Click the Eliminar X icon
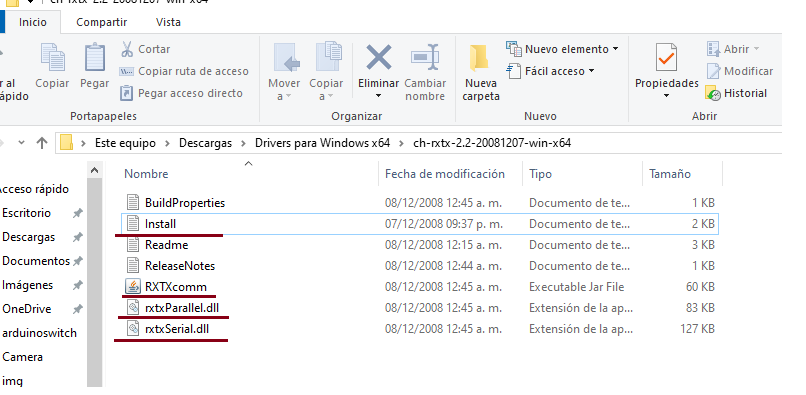 click(x=378, y=57)
